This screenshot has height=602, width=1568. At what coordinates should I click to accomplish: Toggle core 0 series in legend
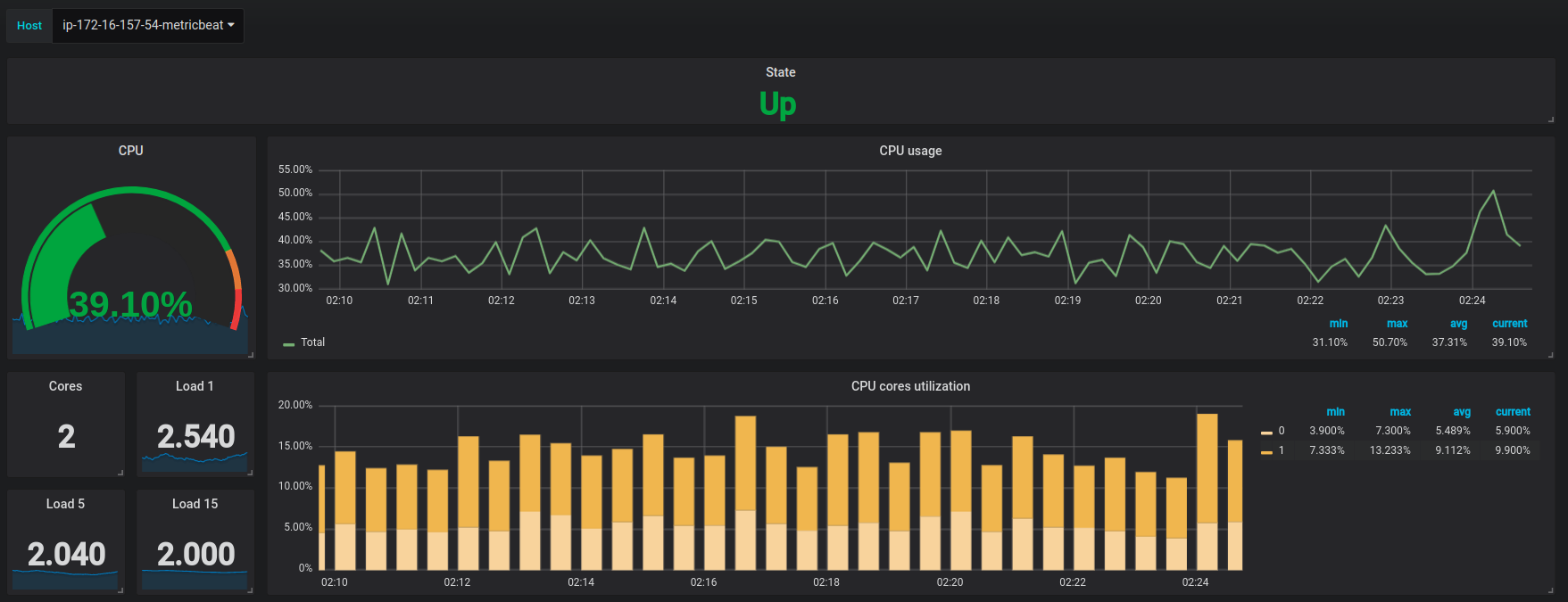pos(1282,431)
